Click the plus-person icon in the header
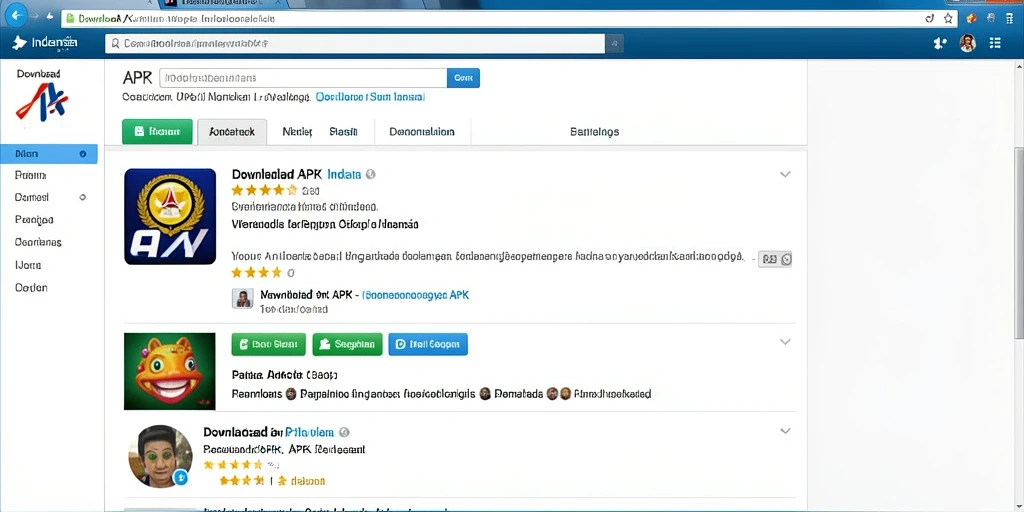Screen dimensions: 1024x512 940,44
